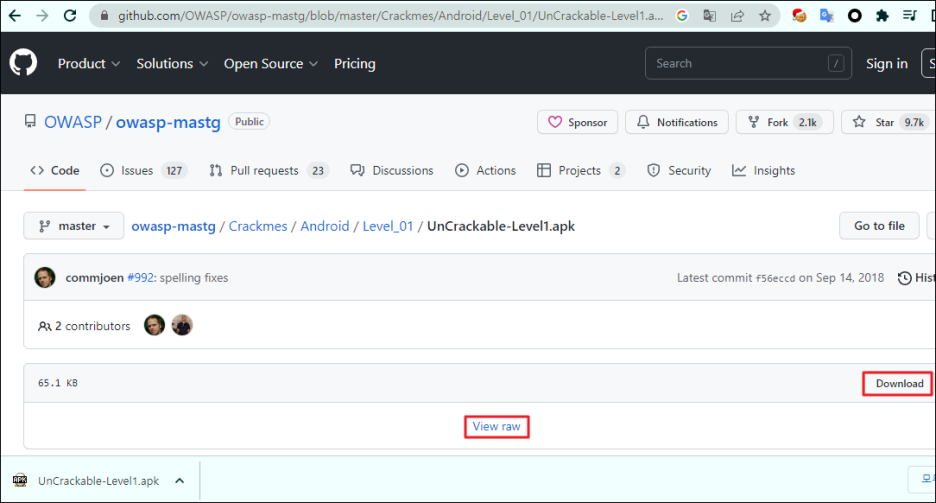Image resolution: width=936 pixels, height=503 pixels.
Task: Click the translate page icon in the address bar
Action: coord(709,16)
